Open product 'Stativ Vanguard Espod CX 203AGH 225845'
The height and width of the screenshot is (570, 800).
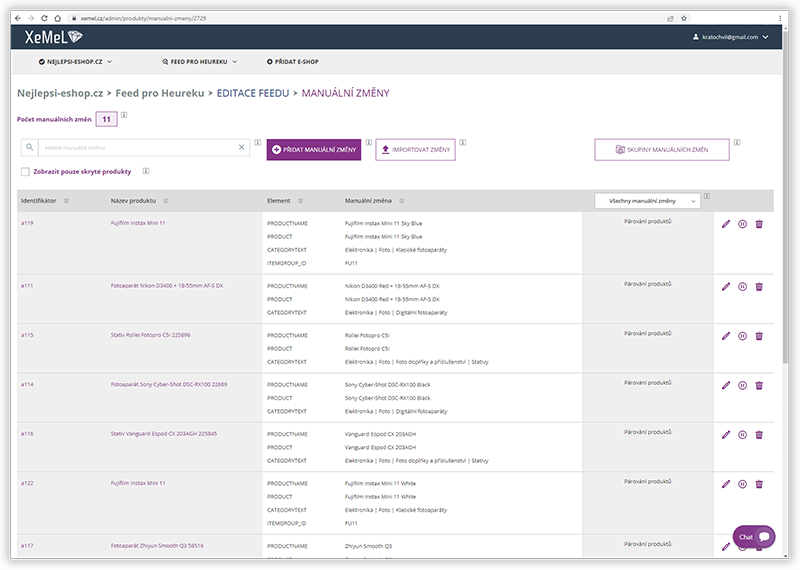click(x=164, y=434)
